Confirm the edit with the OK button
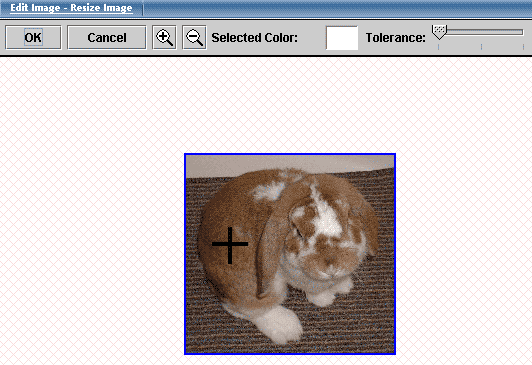Viewport: 532px width, 365px height. pos(33,37)
